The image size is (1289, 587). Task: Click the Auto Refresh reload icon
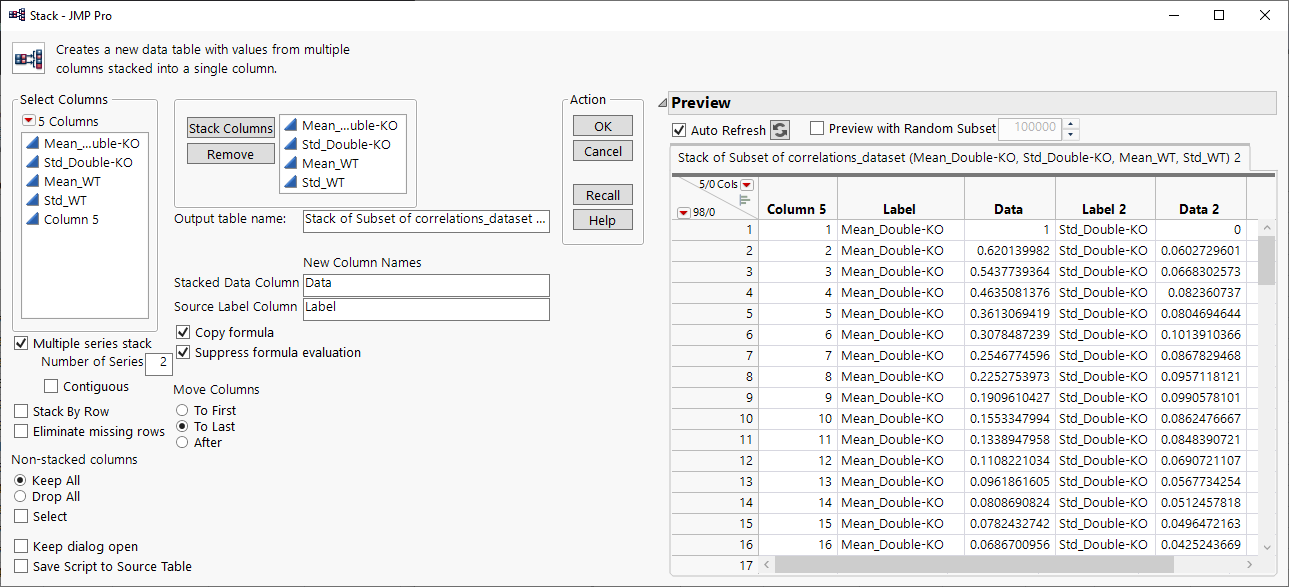click(780, 130)
